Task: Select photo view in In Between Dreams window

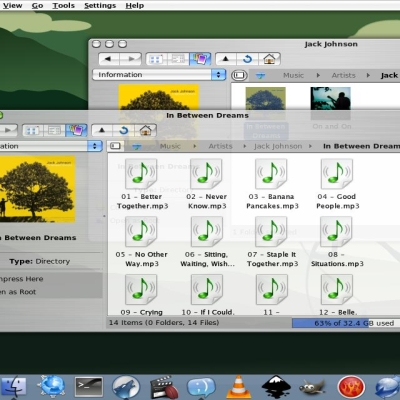Action: coord(76,130)
